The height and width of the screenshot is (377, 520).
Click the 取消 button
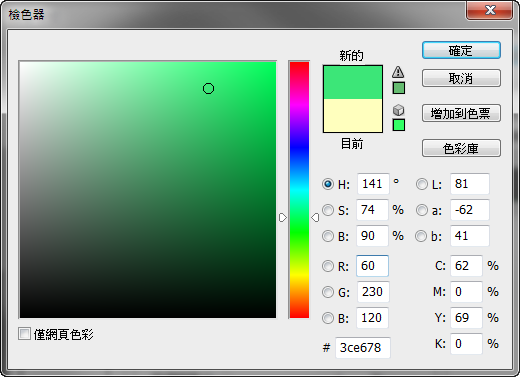461,78
